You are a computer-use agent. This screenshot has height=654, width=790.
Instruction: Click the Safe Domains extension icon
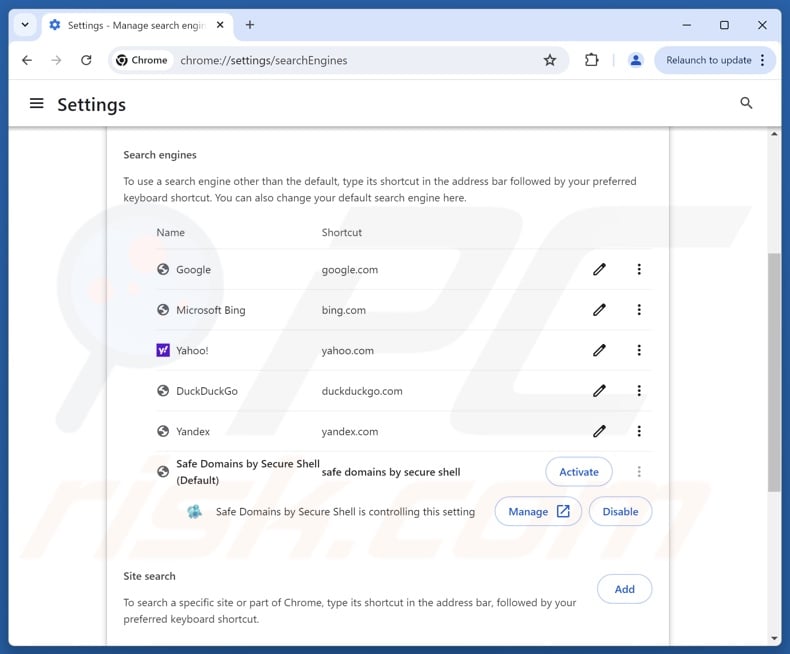coord(194,511)
